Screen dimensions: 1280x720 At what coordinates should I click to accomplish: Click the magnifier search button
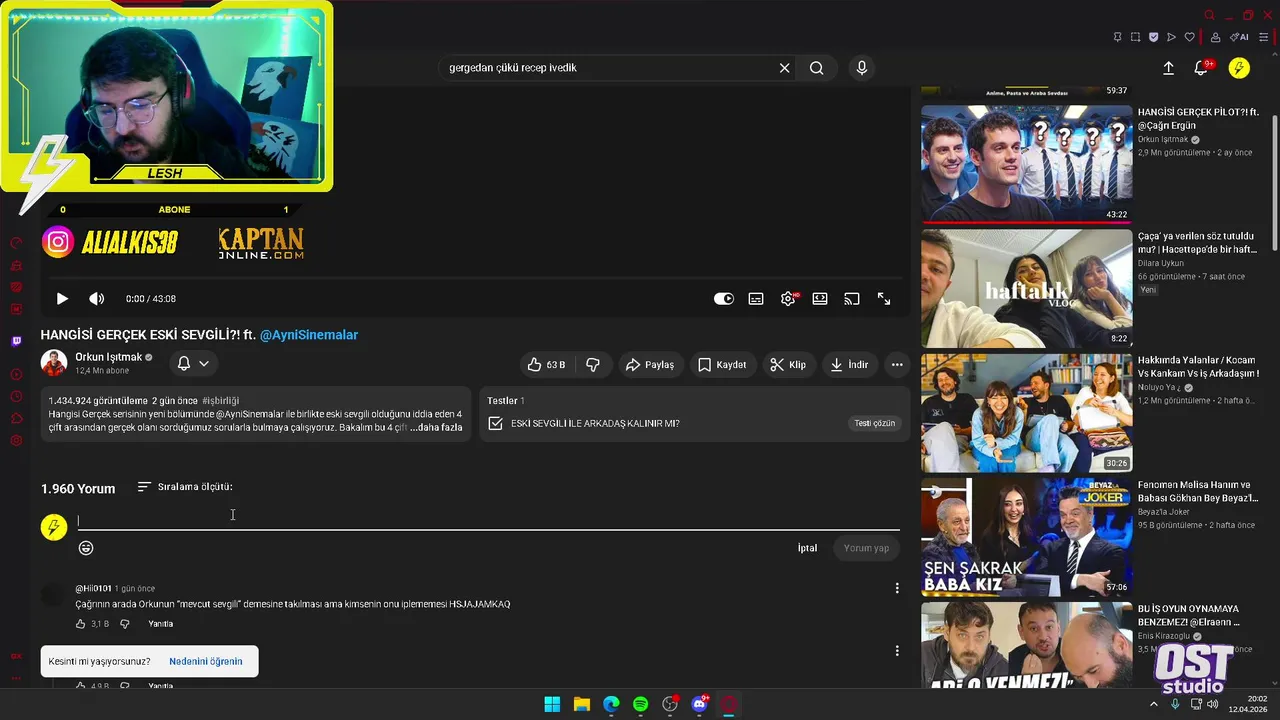tap(817, 68)
